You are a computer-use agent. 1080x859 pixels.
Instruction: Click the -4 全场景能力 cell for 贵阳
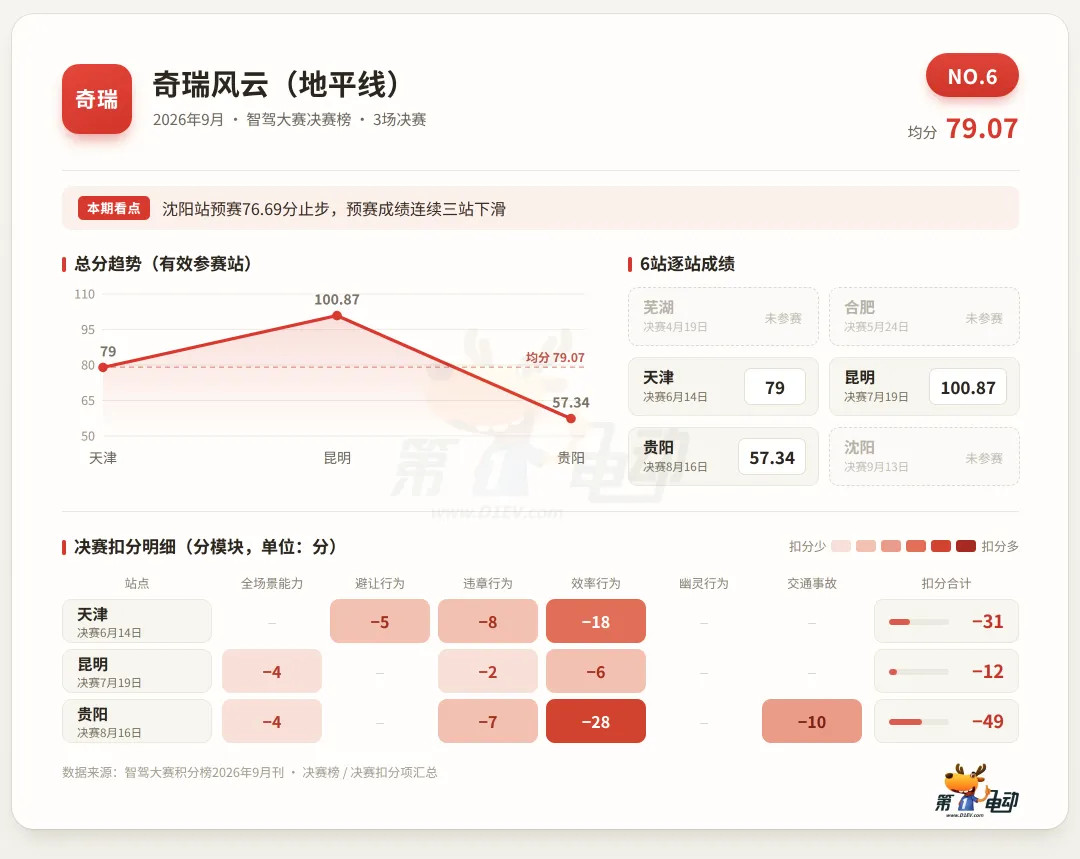pyautogui.click(x=272, y=721)
